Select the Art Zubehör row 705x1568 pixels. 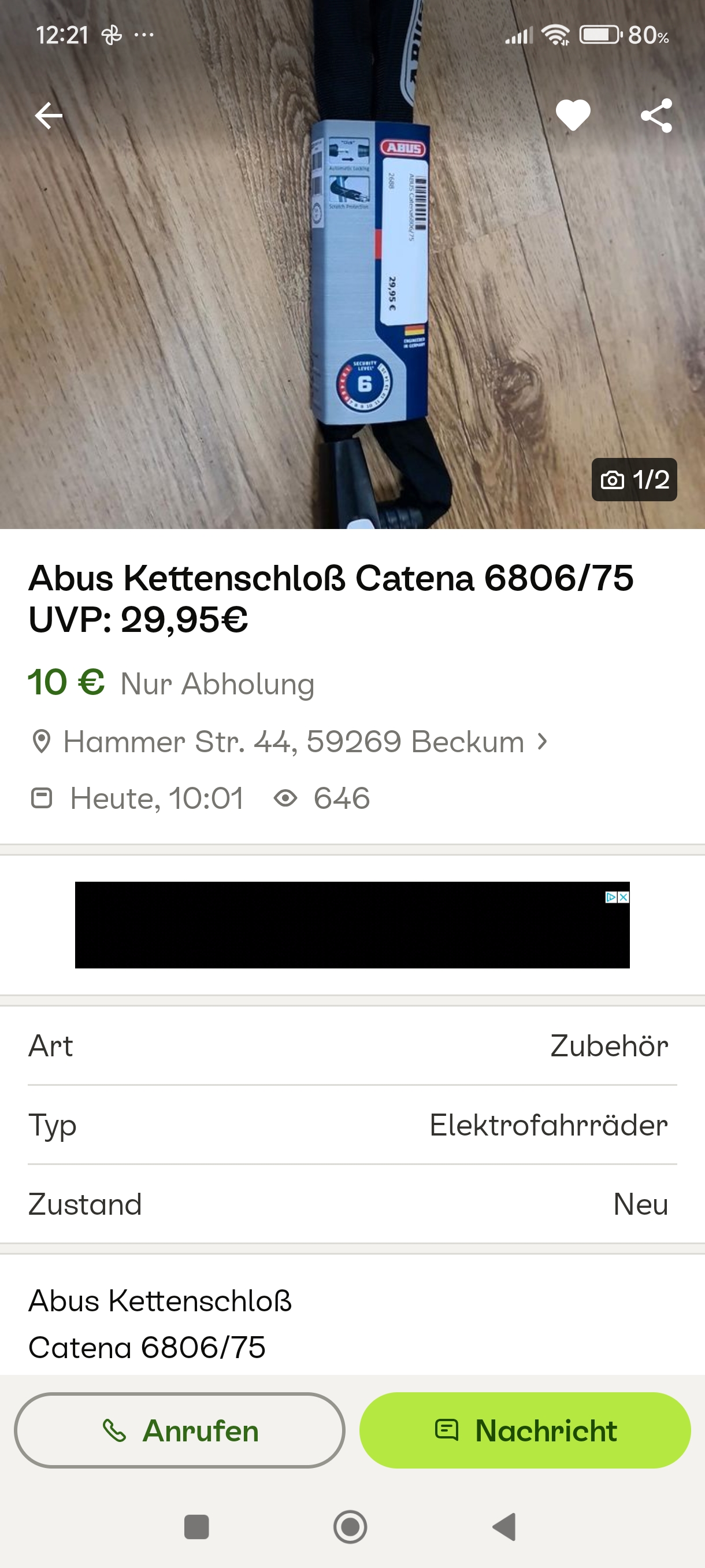(352, 1046)
